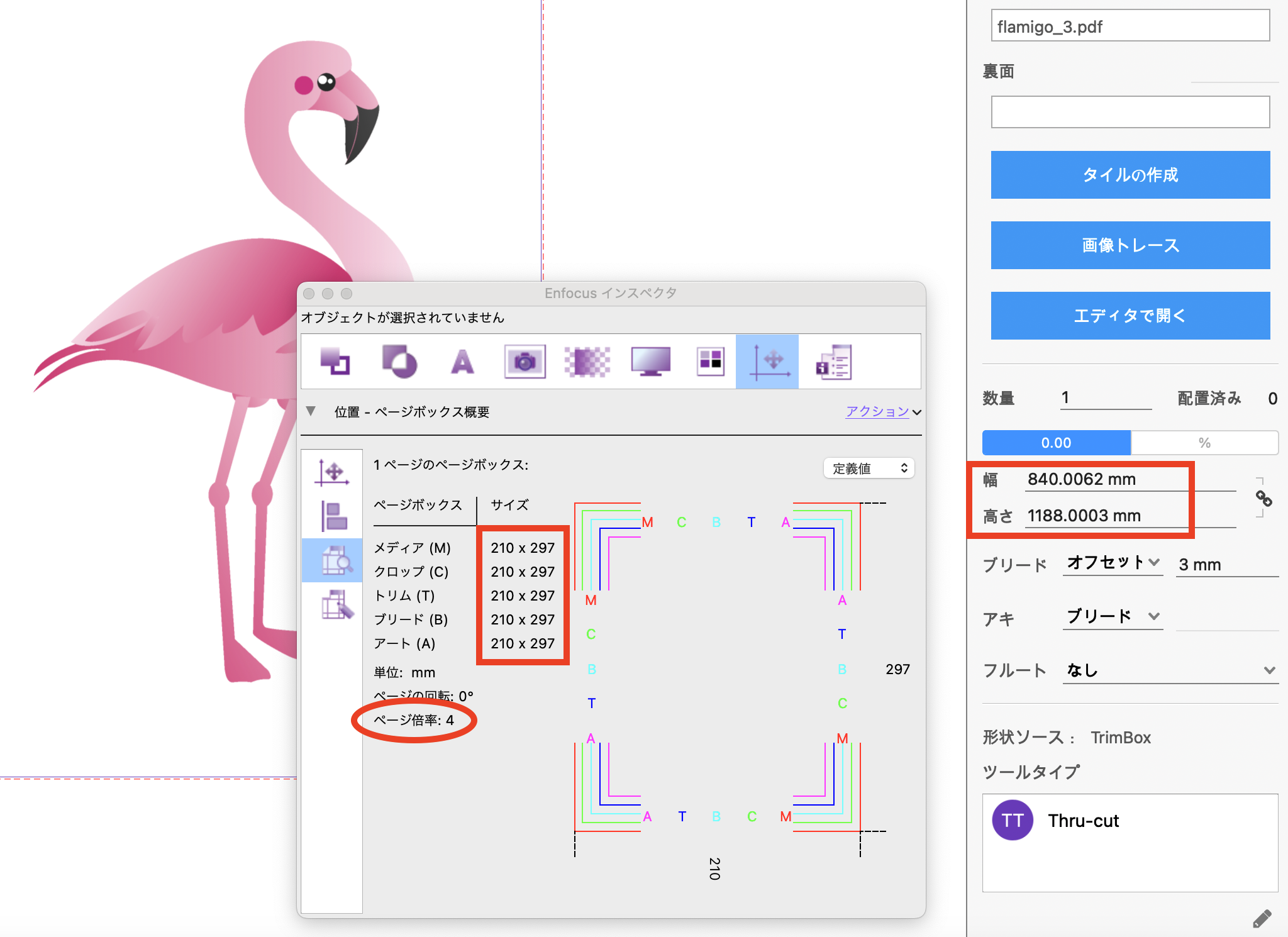Screen dimensions: 1288x937
Task: Select the Position inspector axis icon
Action: (767, 362)
